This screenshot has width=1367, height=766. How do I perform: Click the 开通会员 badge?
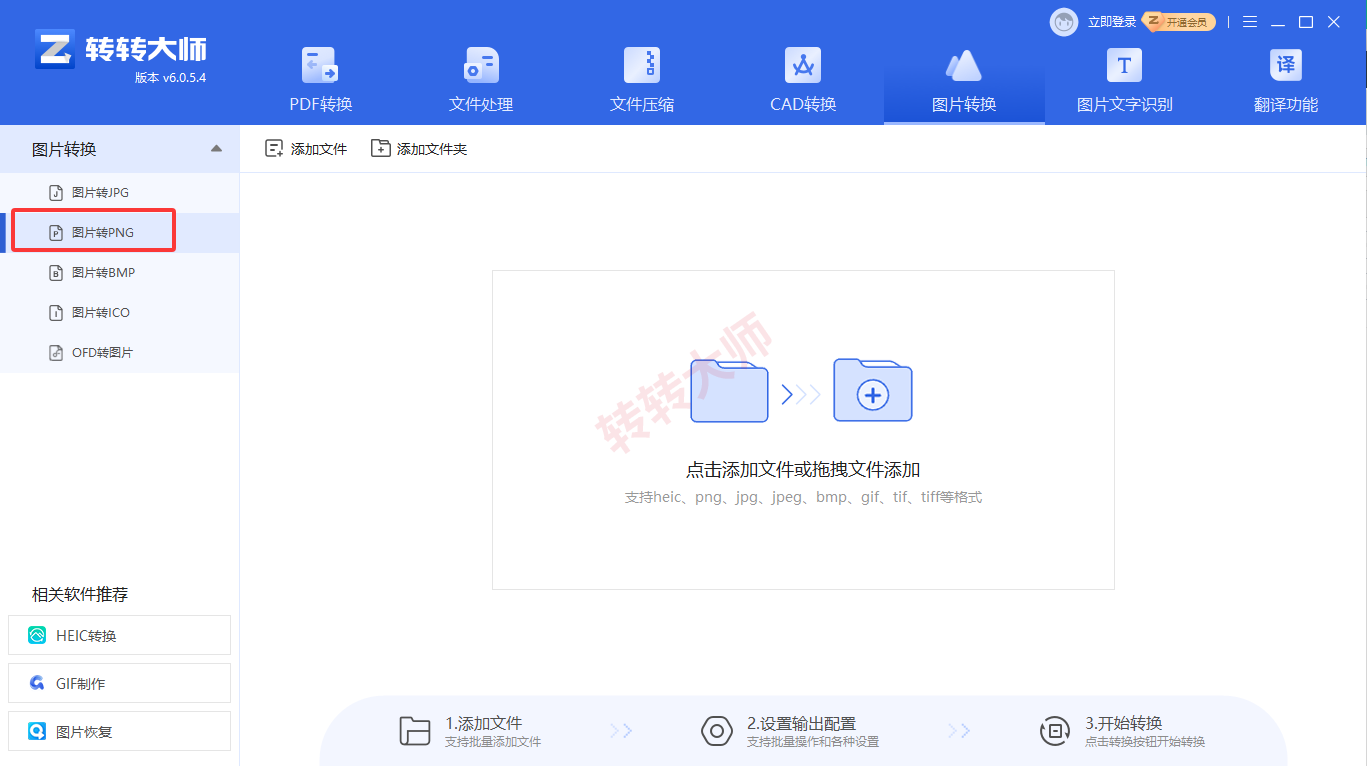(x=1180, y=22)
